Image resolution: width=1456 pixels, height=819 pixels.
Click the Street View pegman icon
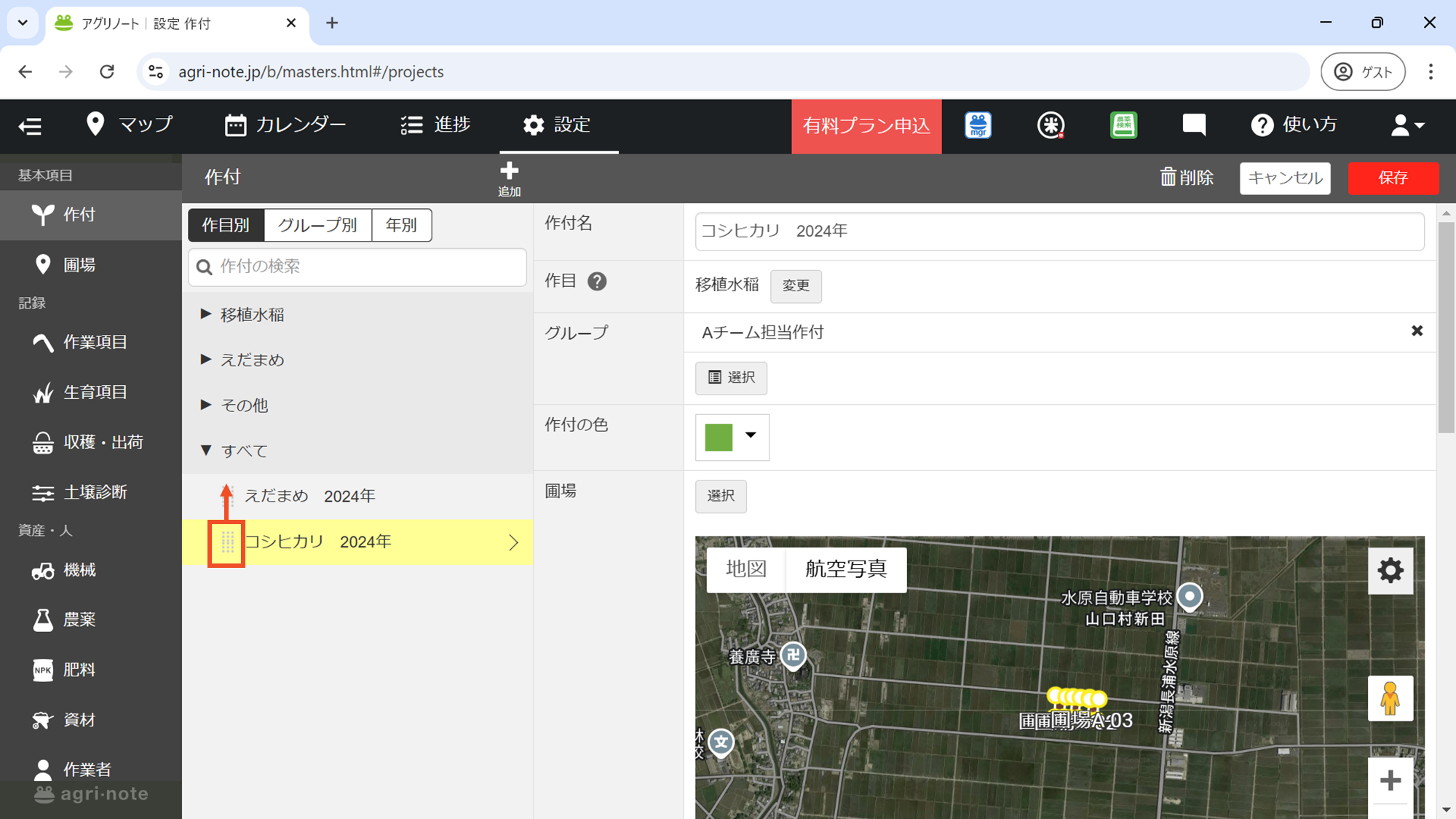pos(1390,698)
